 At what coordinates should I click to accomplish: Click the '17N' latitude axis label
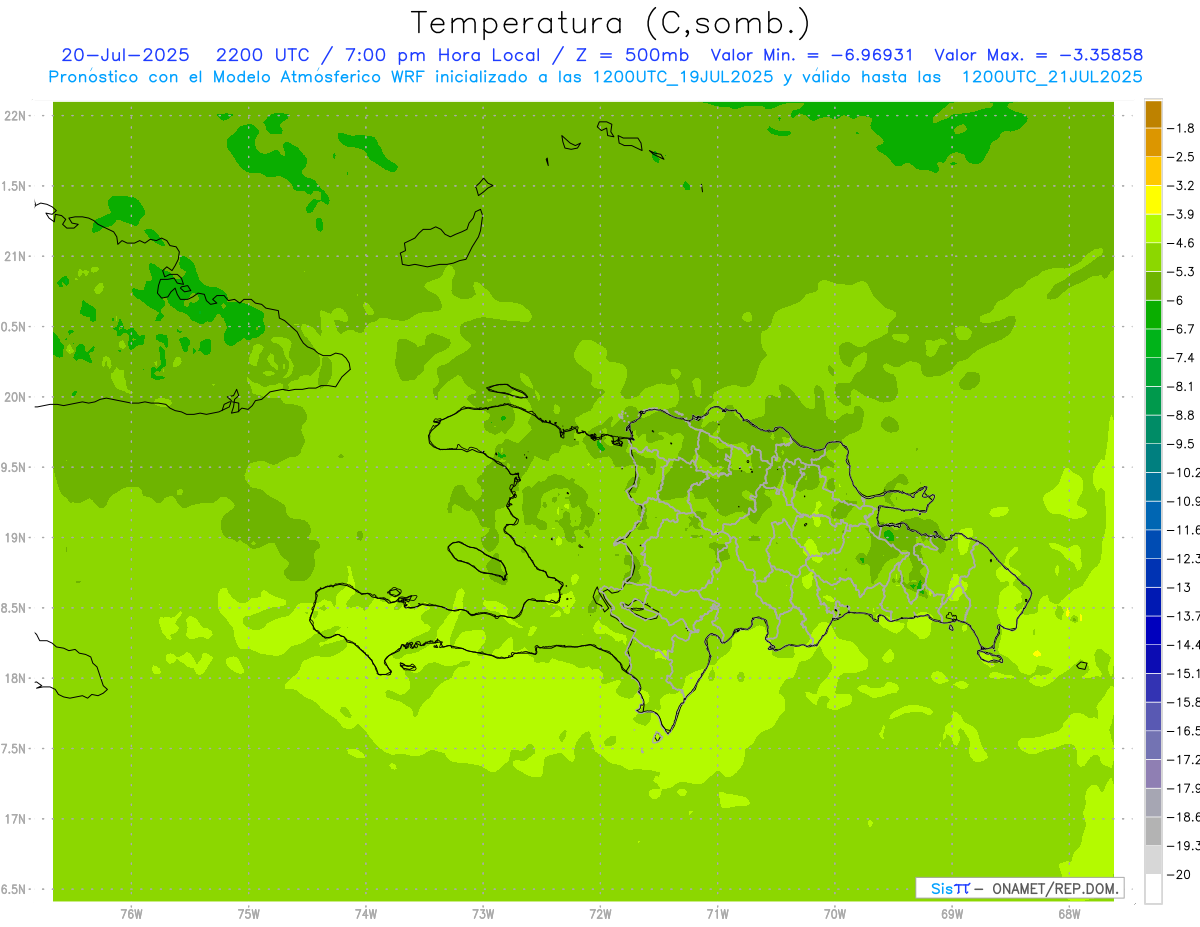[x=16, y=819]
